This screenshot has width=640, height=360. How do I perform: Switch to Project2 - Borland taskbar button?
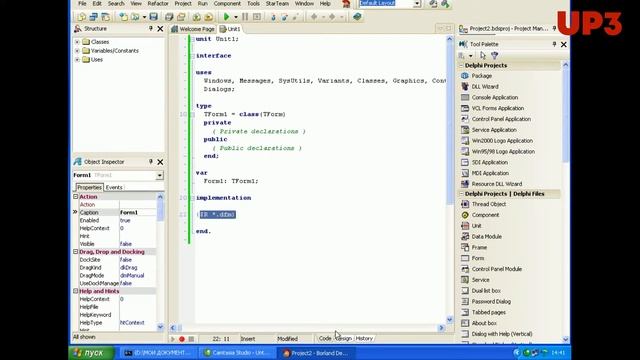(316, 353)
